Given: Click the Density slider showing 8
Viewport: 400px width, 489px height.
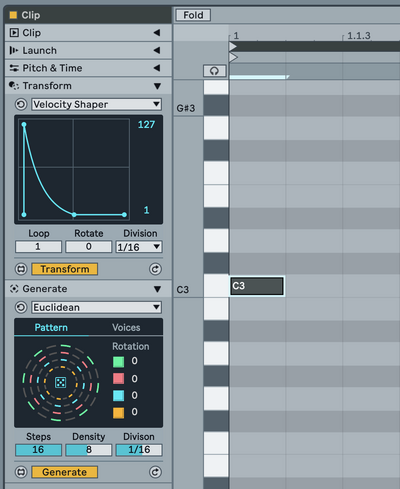Looking at the screenshot, I should pyautogui.click(x=89, y=450).
